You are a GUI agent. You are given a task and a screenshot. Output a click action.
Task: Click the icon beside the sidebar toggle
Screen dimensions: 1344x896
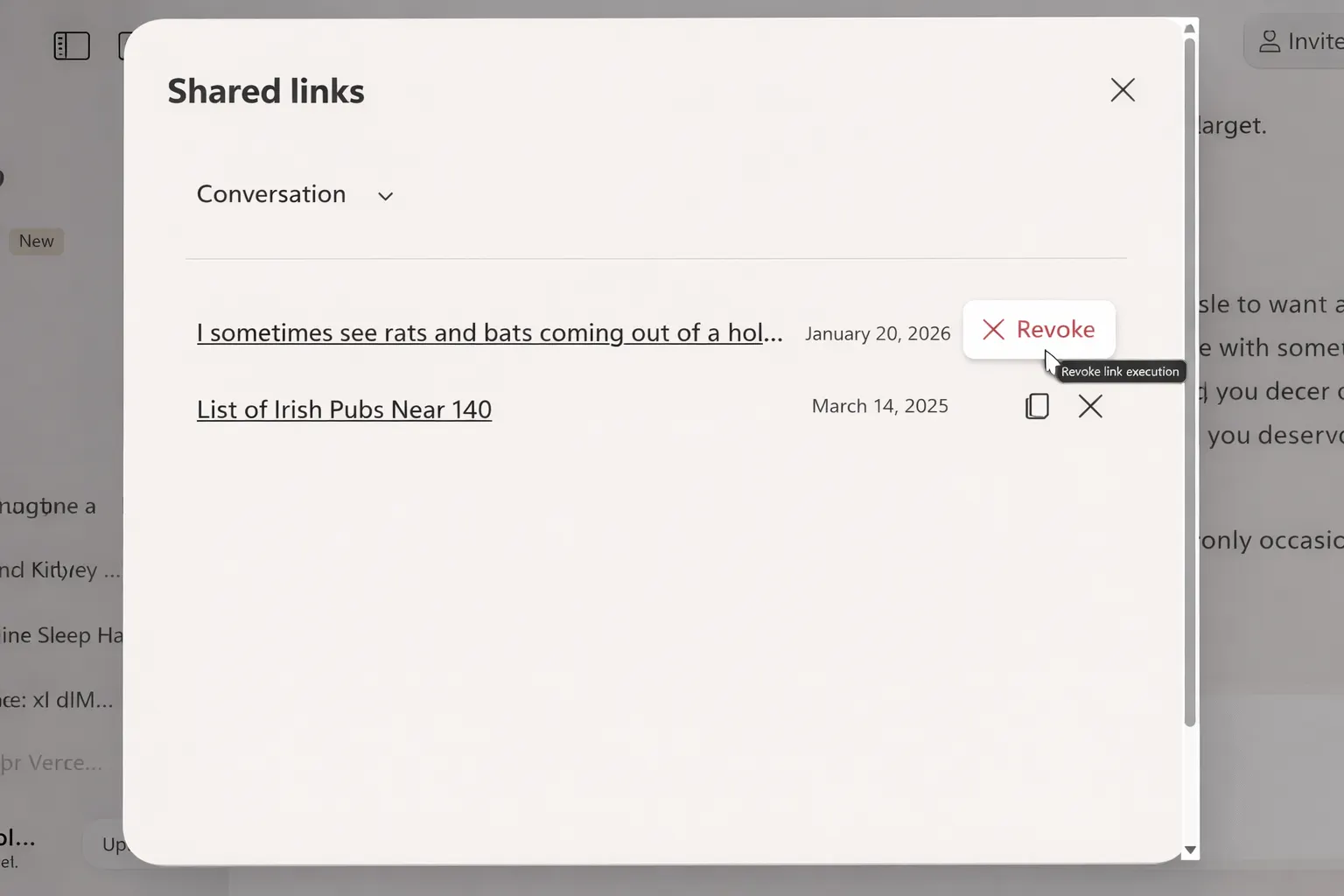pyautogui.click(x=122, y=45)
